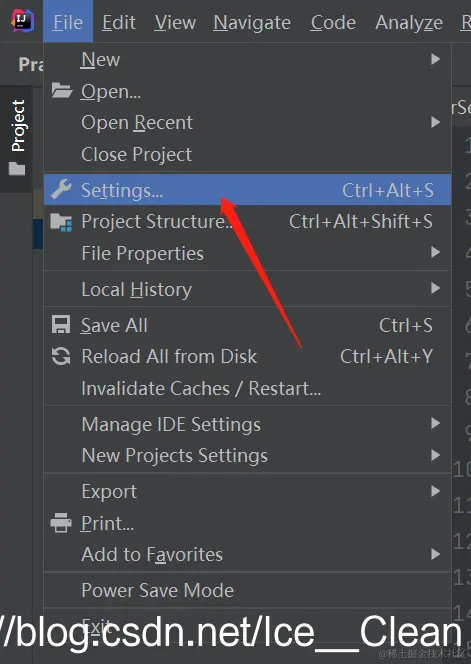Expand the Manage IDE Settings submenu arrow
471x664 pixels.
tap(435, 423)
